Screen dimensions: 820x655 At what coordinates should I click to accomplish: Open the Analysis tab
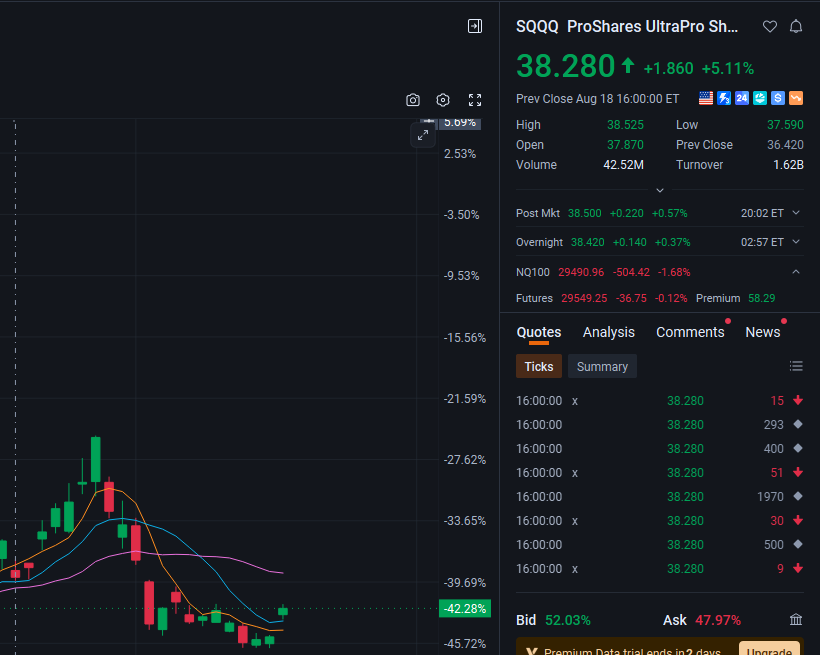(x=609, y=332)
